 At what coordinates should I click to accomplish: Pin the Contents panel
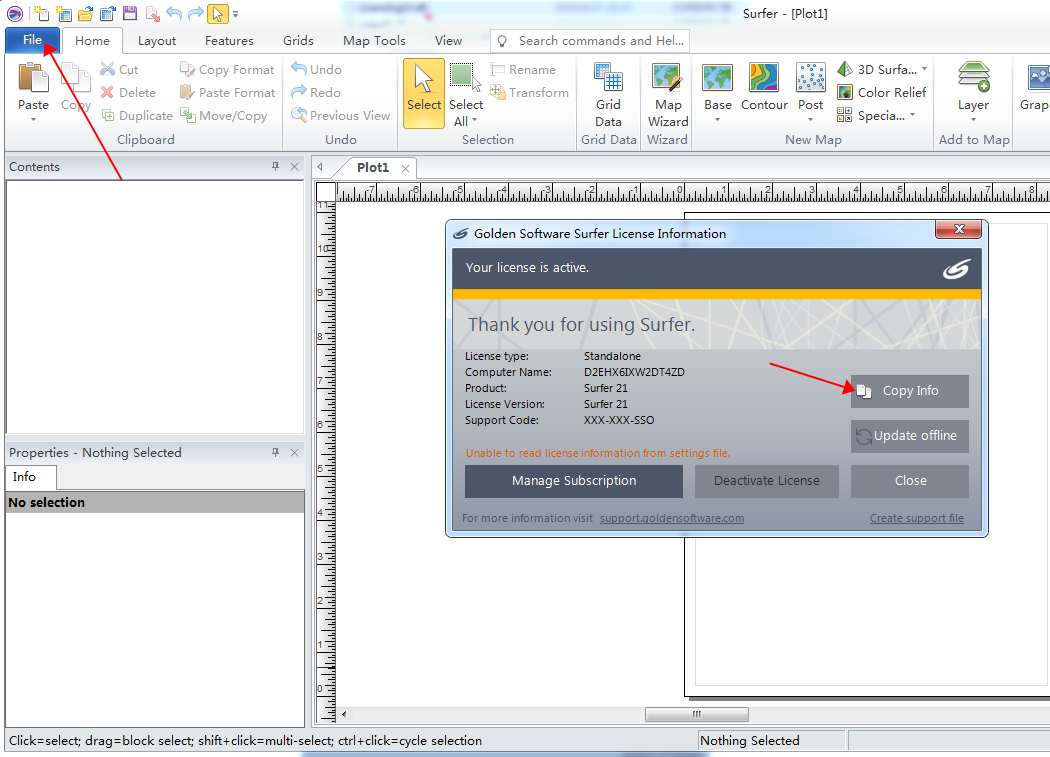pyautogui.click(x=276, y=166)
